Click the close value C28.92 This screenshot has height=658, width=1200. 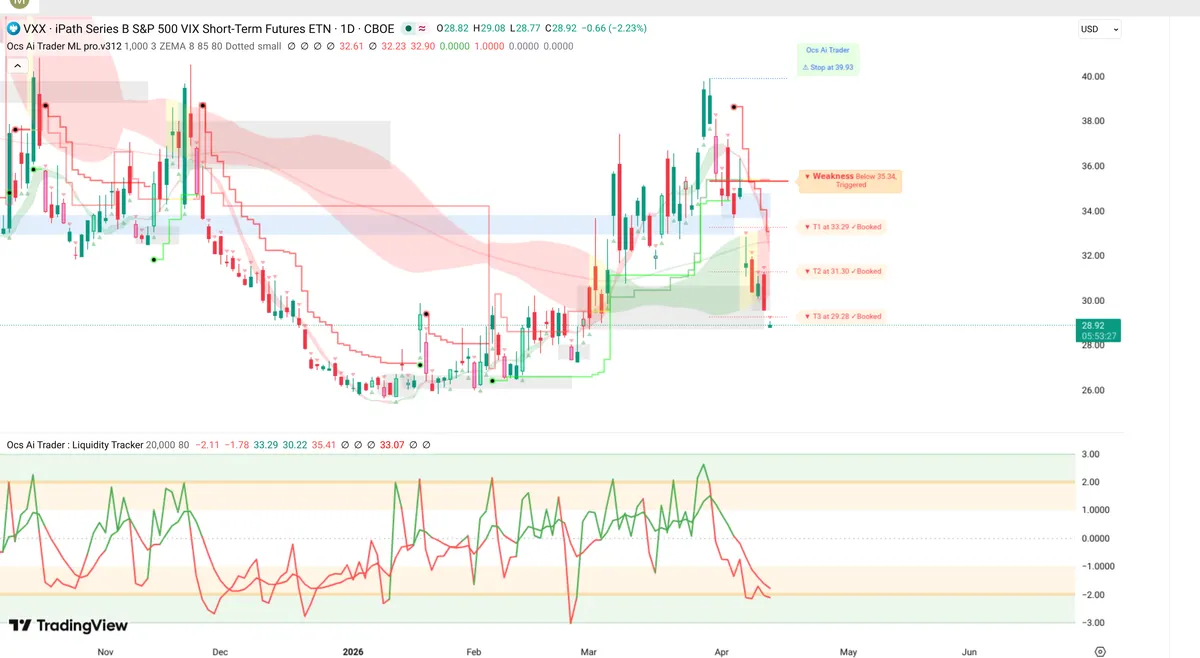click(x=563, y=30)
